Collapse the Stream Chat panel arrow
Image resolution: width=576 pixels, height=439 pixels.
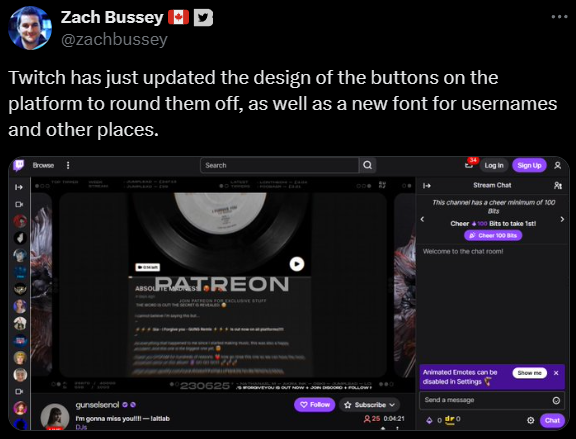click(x=426, y=186)
